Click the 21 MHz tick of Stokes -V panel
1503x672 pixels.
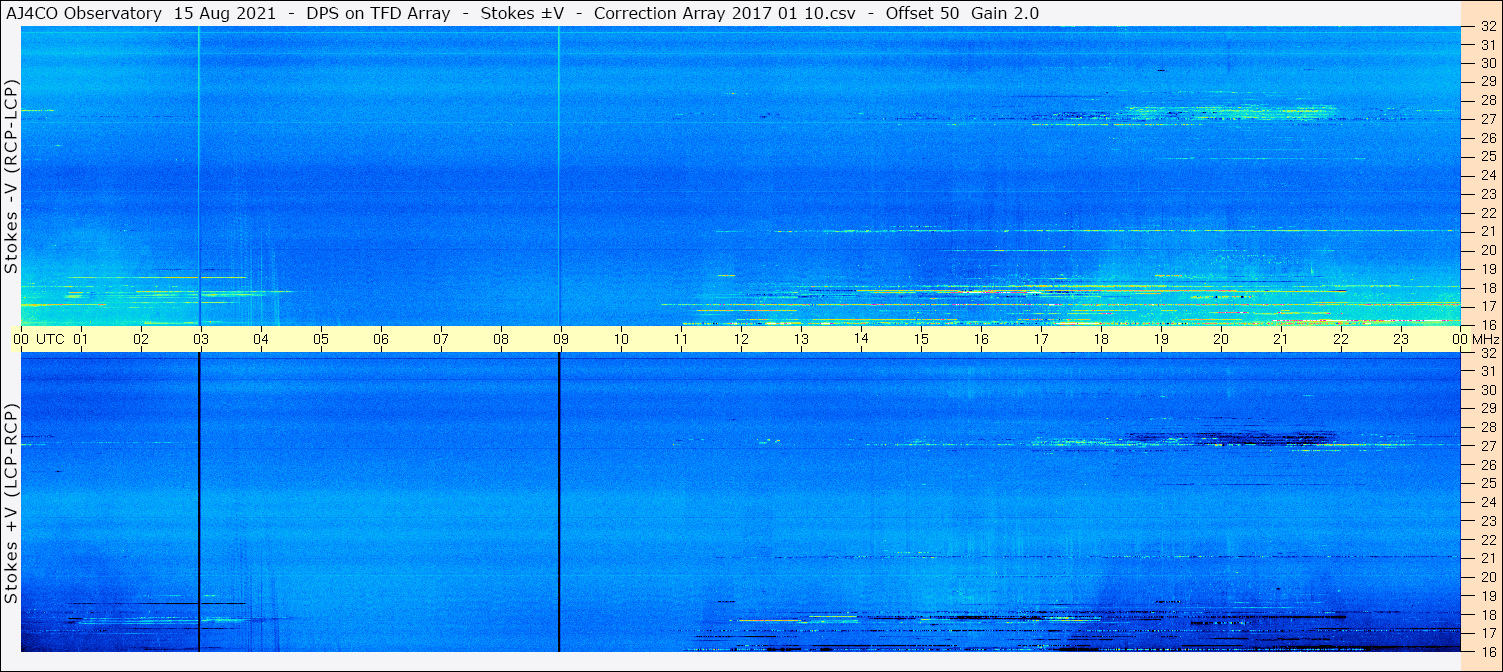[x=1488, y=231]
